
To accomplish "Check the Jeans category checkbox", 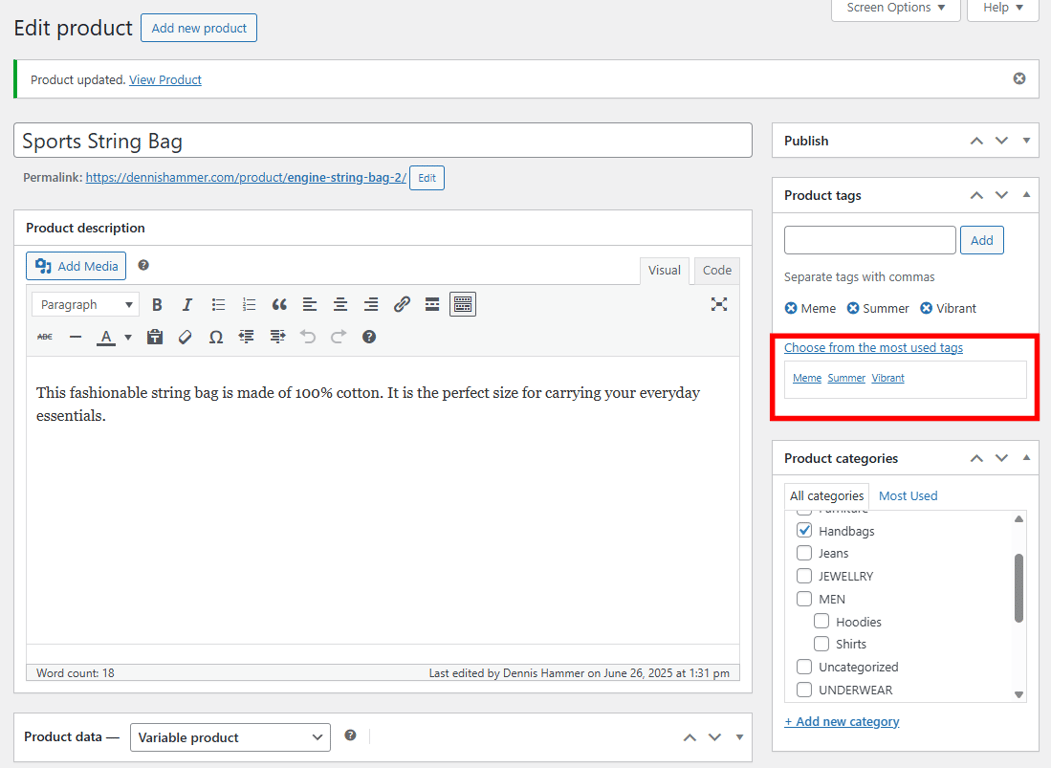I will pos(804,553).
